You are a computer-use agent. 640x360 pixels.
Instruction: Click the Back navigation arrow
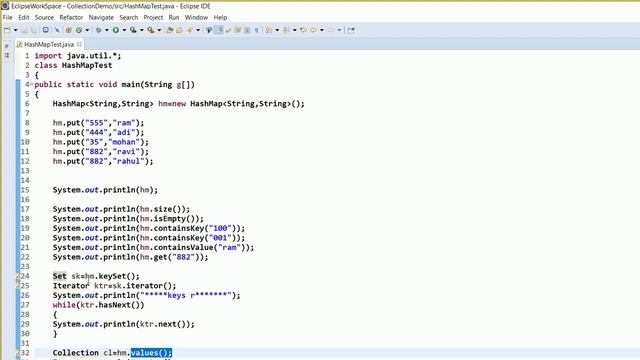click(x=313, y=30)
